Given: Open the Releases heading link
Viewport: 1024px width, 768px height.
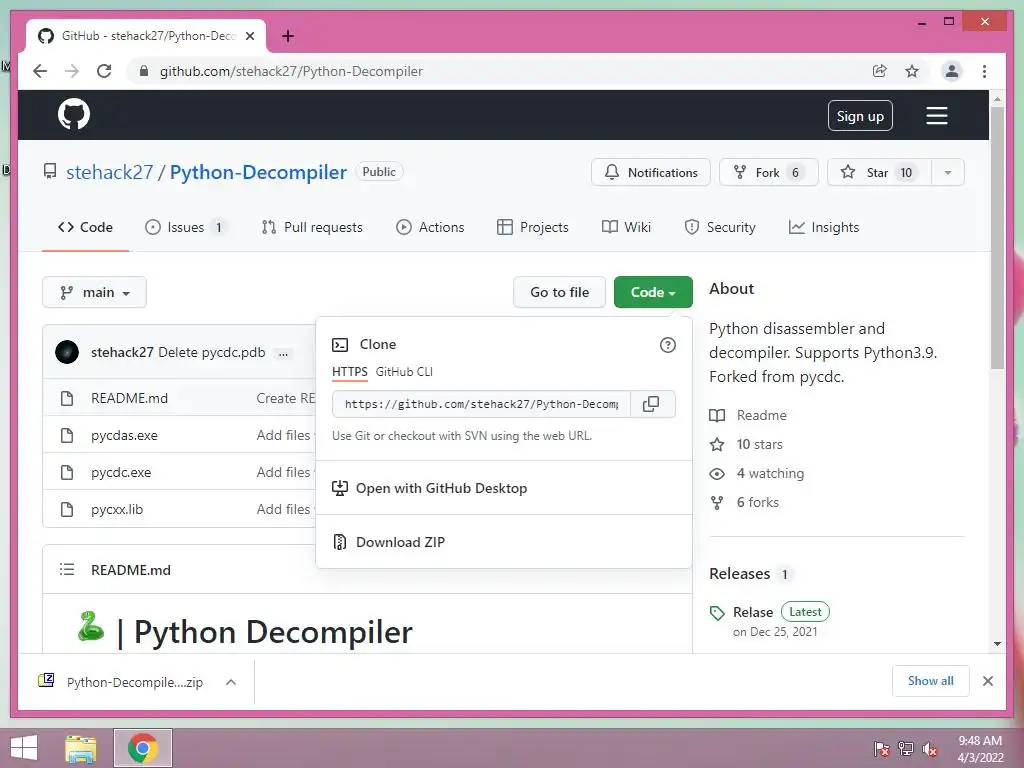Looking at the screenshot, I should 739,573.
